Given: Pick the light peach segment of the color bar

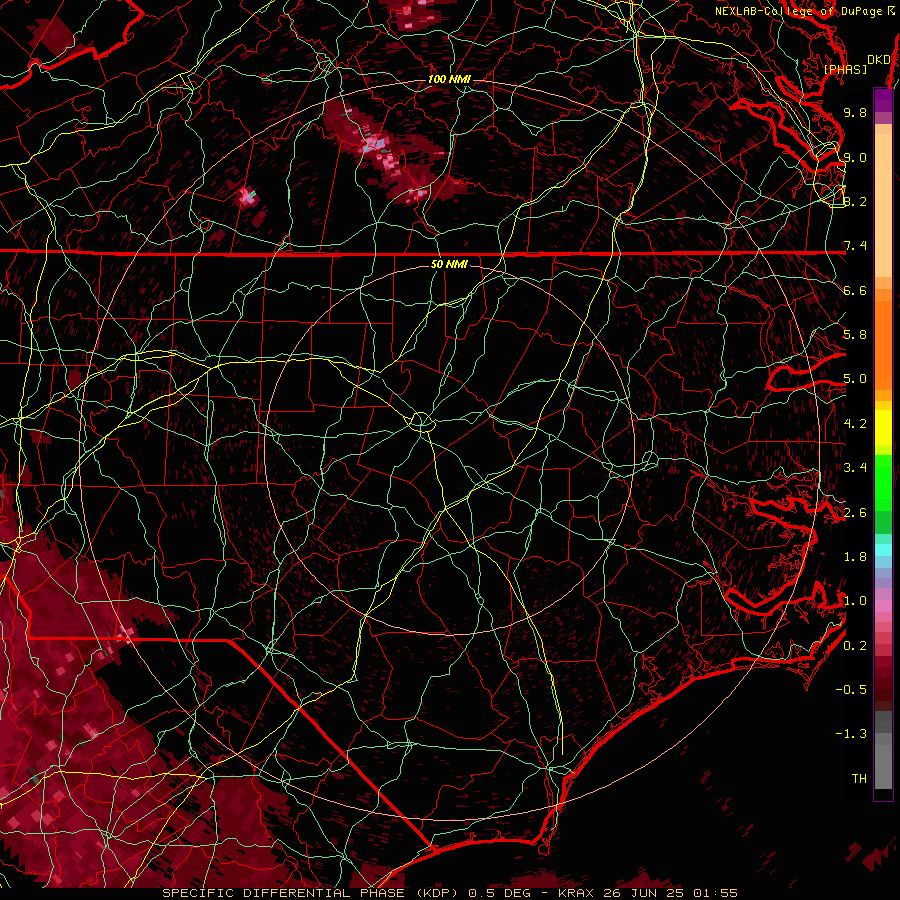Looking at the screenshot, I should [883, 204].
